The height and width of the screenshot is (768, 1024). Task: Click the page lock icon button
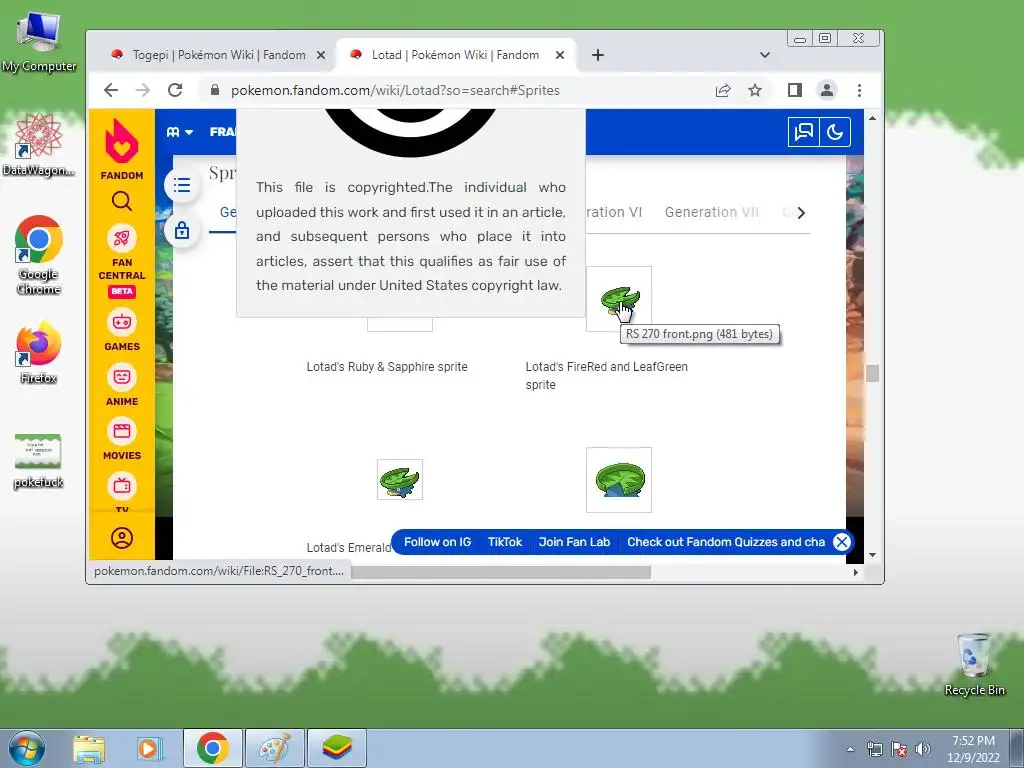182,230
